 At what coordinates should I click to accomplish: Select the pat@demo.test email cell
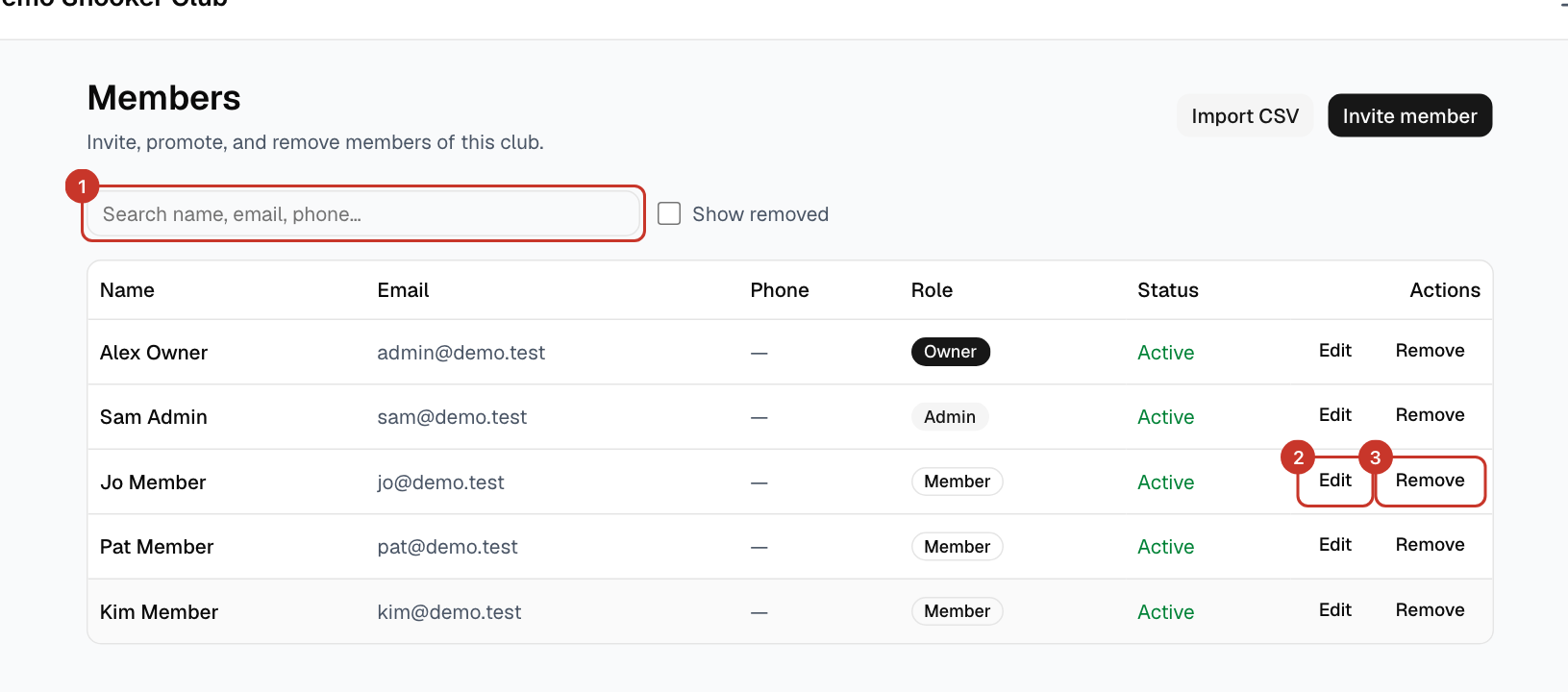(447, 547)
